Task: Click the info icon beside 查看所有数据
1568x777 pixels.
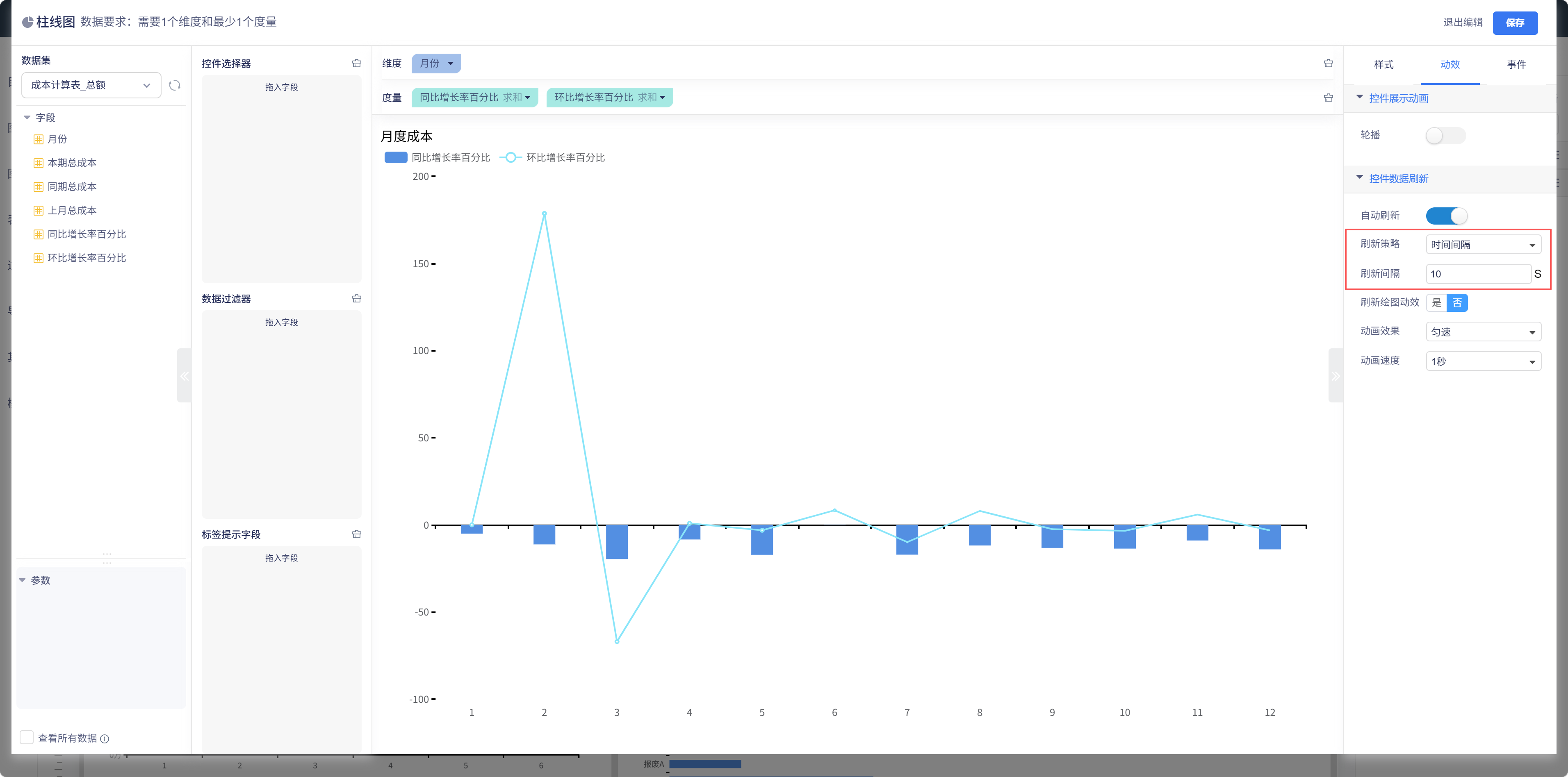Action: tap(105, 738)
